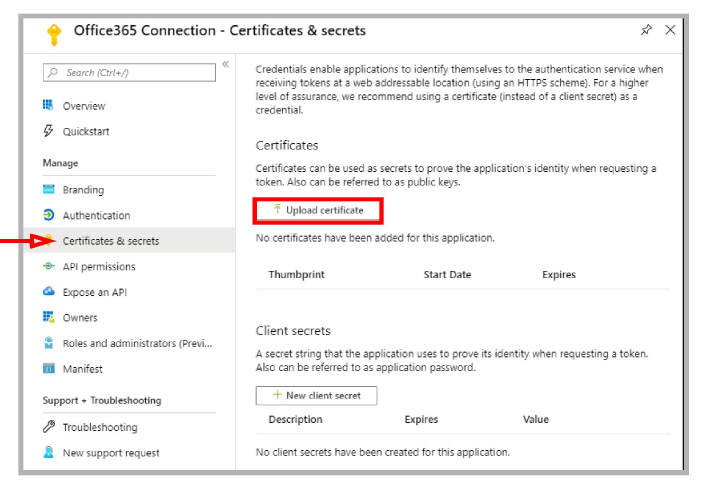
Task: Click the Value column header
Action: [536, 419]
